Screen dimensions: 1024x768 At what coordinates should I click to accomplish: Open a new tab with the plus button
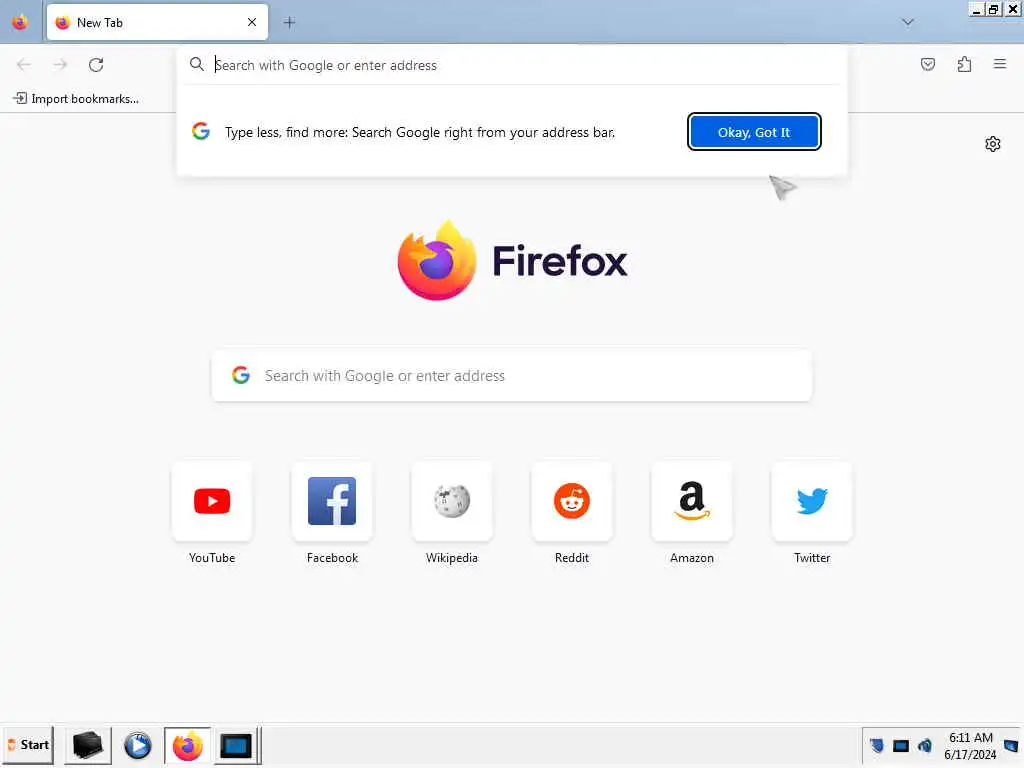tap(289, 22)
